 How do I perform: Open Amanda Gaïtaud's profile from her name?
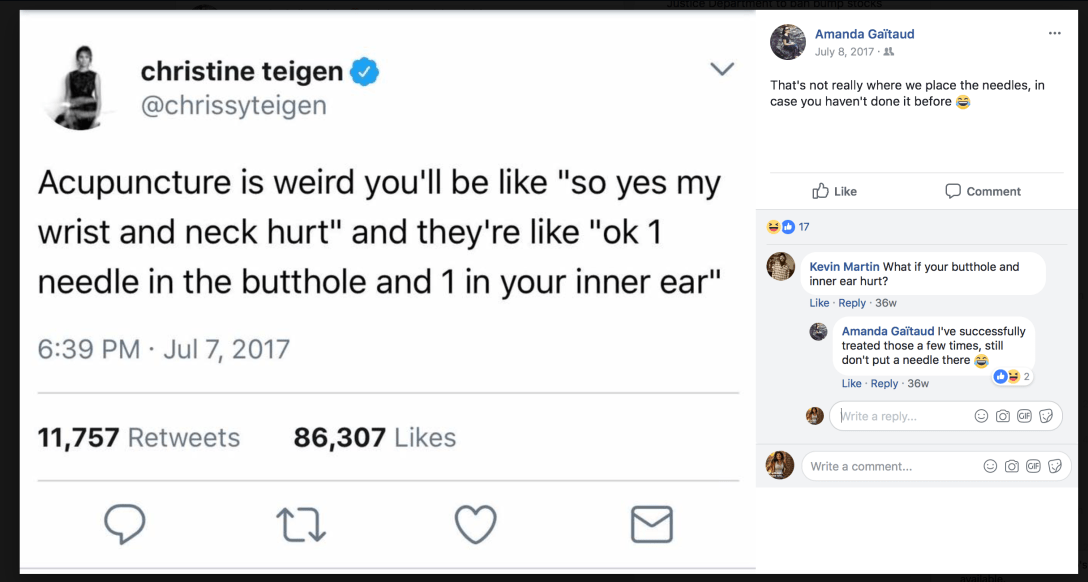click(x=864, y=33)
